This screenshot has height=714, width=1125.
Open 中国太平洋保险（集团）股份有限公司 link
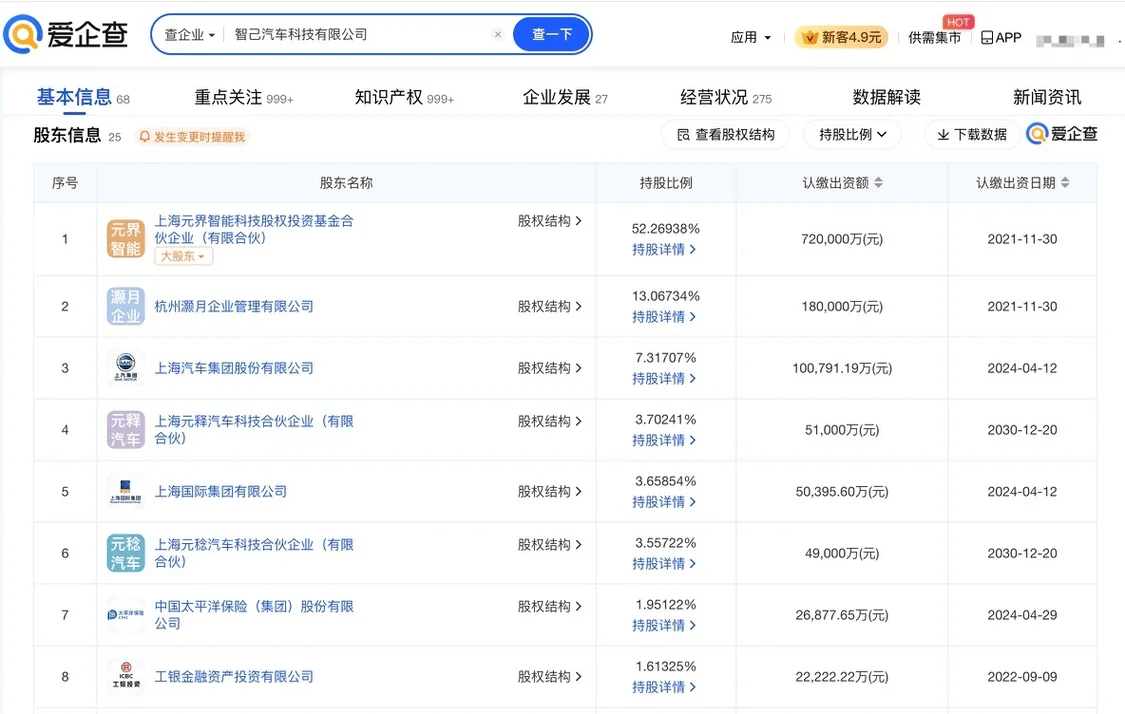coord(254,614)
